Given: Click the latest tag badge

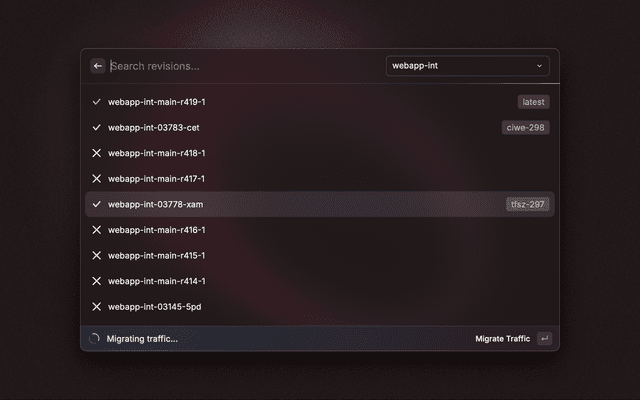Looking at the screenshot, I should click(x=533, y=102).
